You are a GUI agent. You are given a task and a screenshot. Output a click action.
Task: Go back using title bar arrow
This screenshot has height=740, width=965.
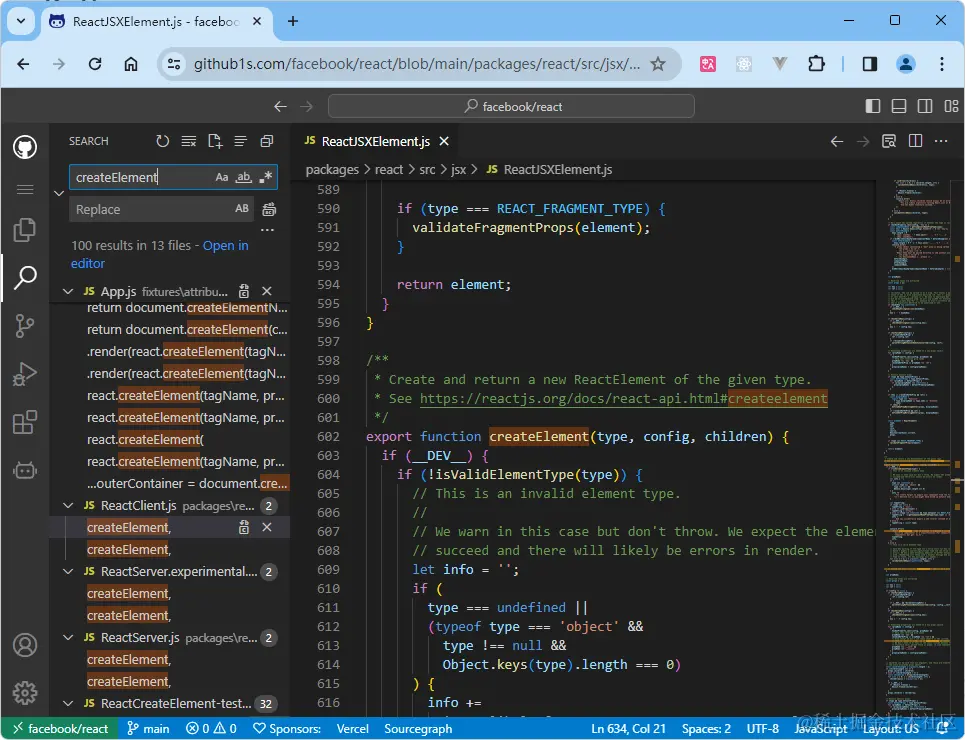[x=280, y=107]
